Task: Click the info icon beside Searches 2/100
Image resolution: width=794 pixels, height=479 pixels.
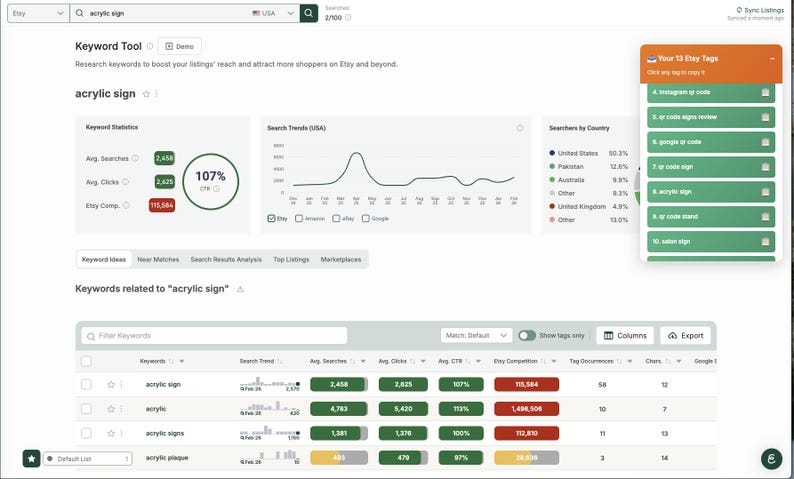Action: point(348,18)
